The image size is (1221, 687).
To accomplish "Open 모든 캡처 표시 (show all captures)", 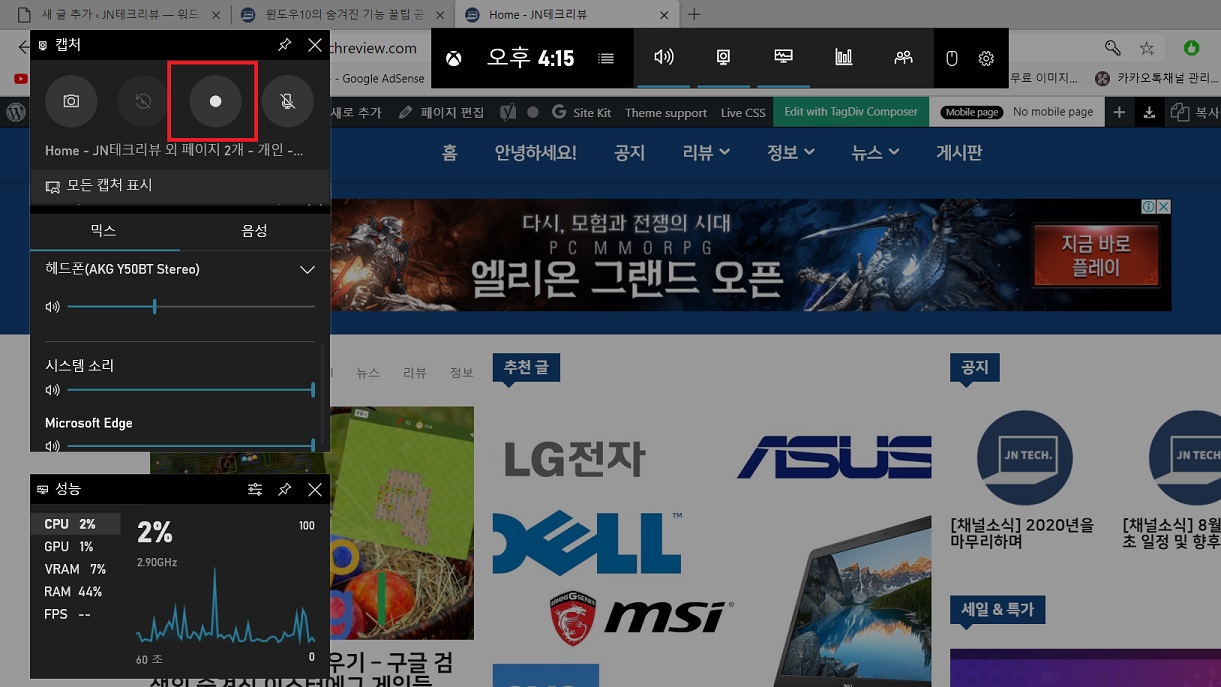I will (180, 186).
